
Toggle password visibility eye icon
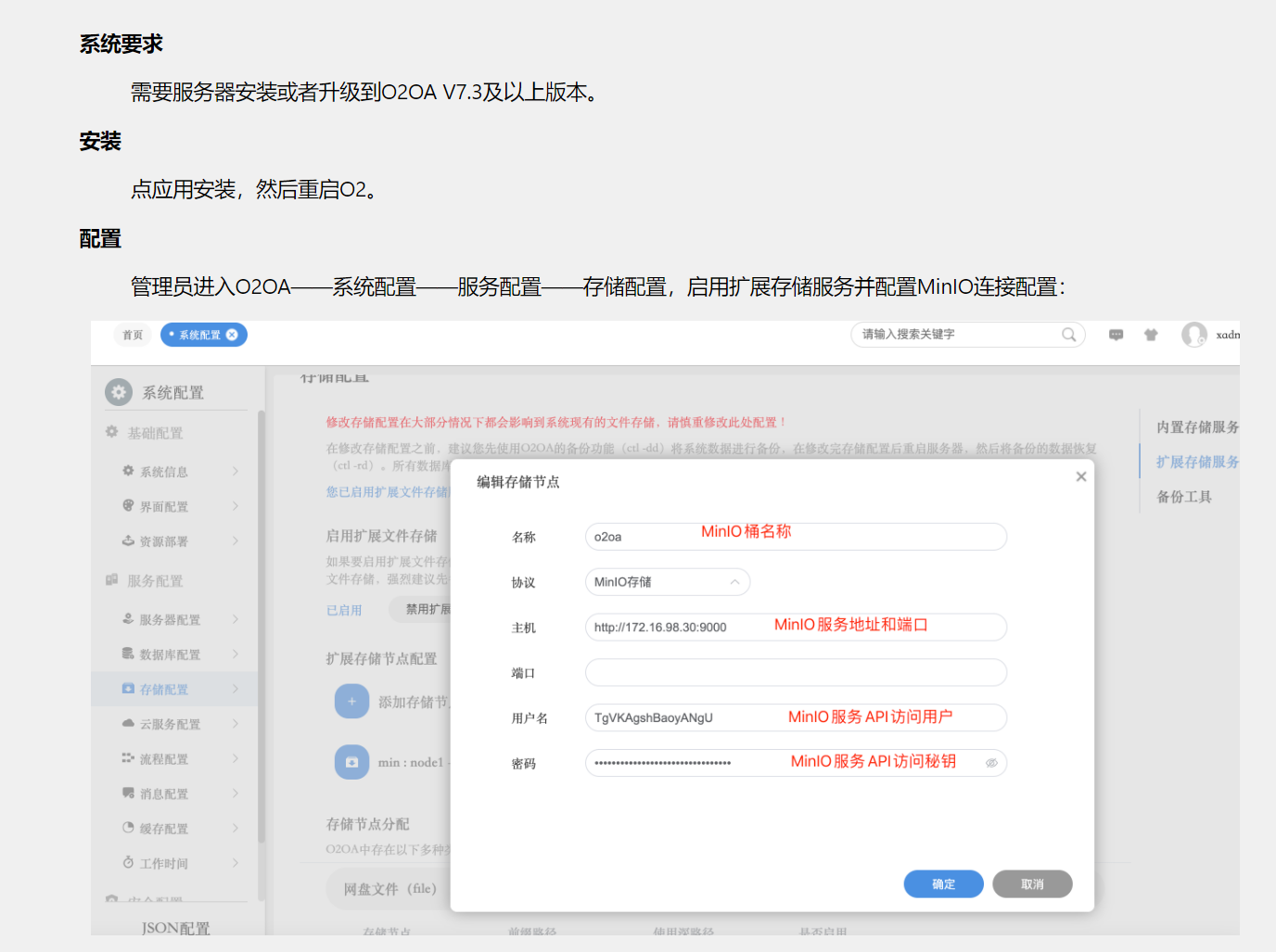pyautogui.click(x=991, y=763)
